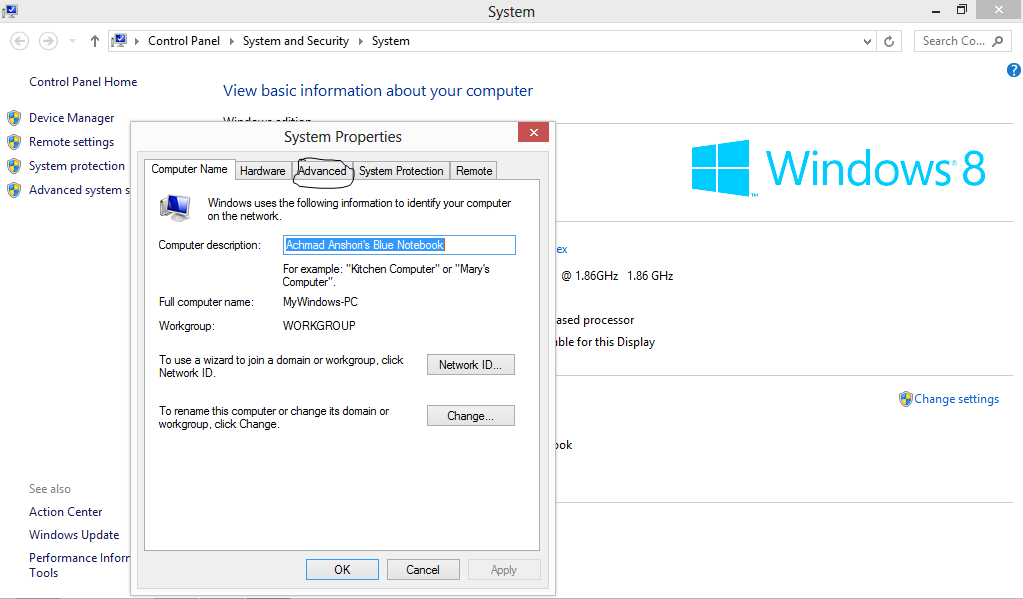Click the Change settings link
The width and height of the screenshot is (1023, 599).
(x=956, y=399)
